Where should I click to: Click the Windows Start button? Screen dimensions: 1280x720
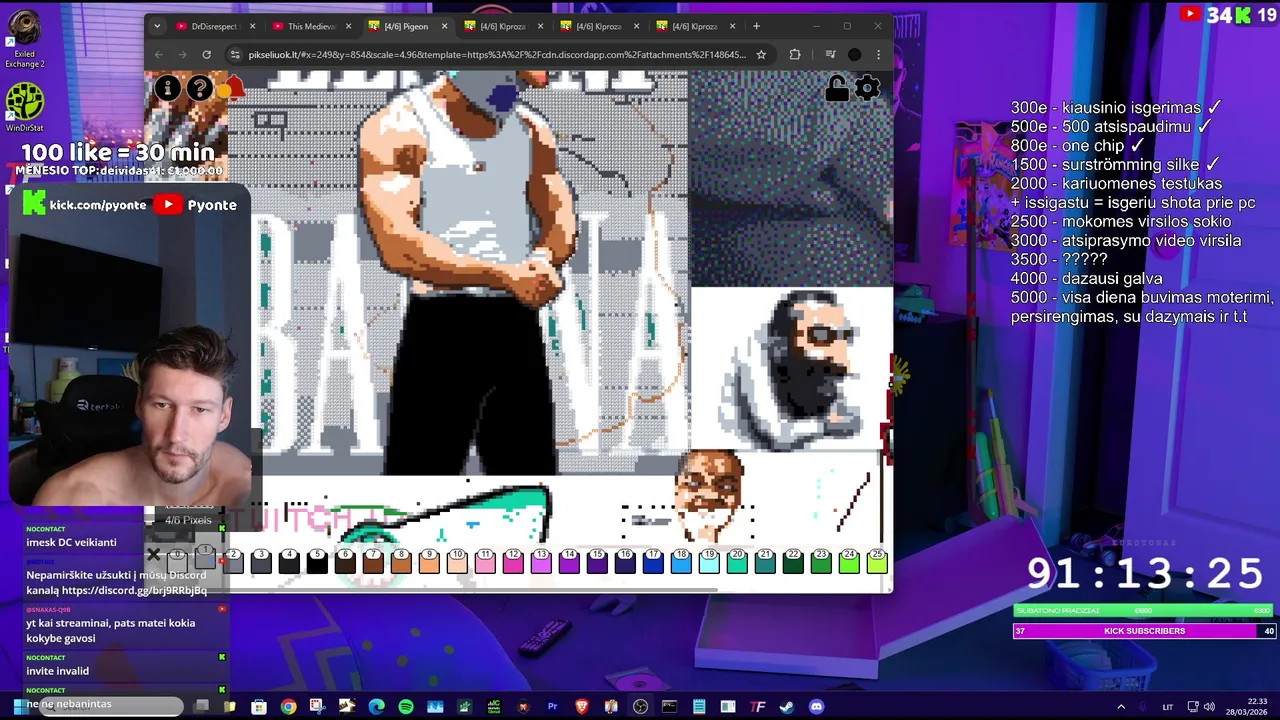click(19, 706)
